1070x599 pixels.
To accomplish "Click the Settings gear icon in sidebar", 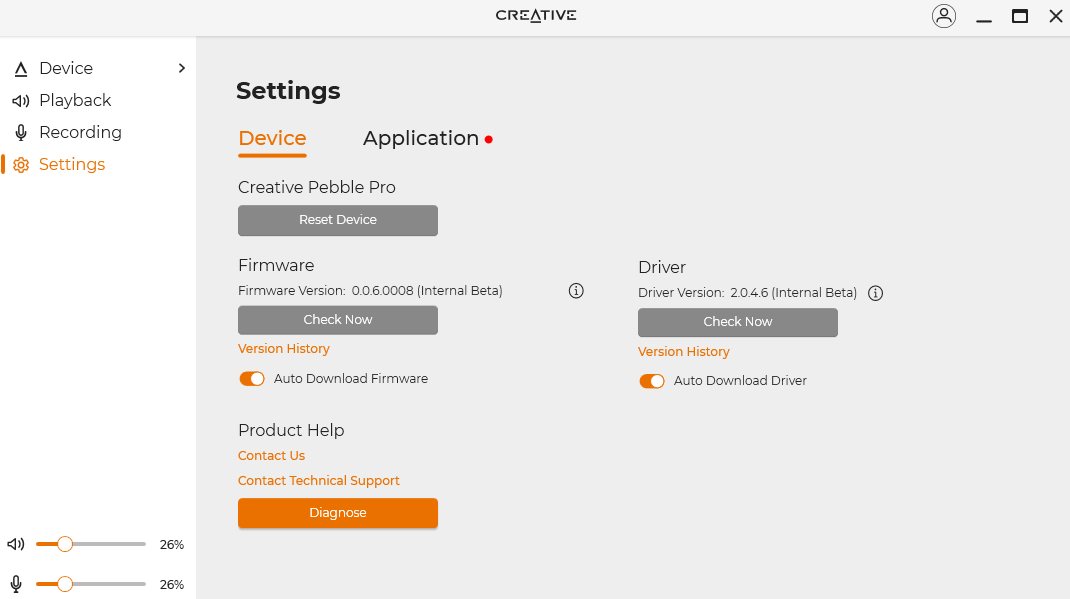I will [21, 165].
